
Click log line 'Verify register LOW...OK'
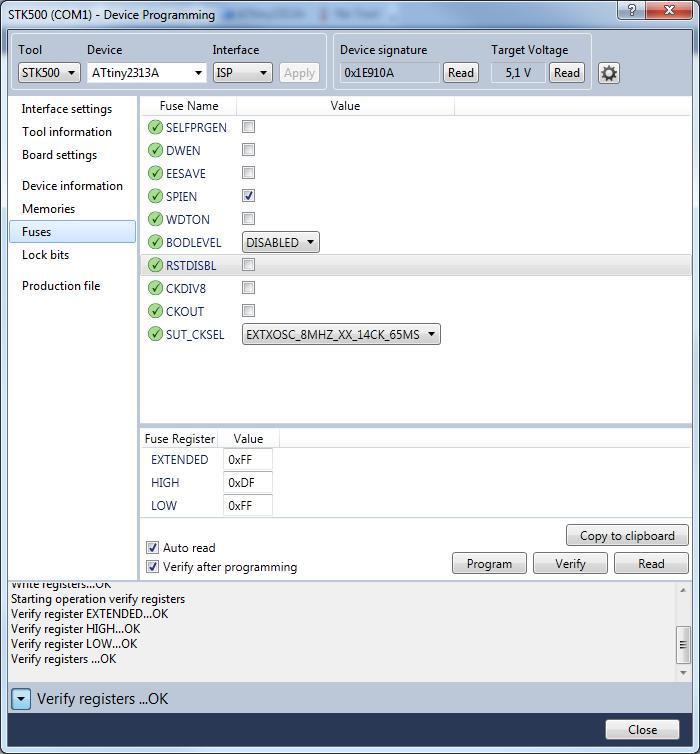coord(74,644)
